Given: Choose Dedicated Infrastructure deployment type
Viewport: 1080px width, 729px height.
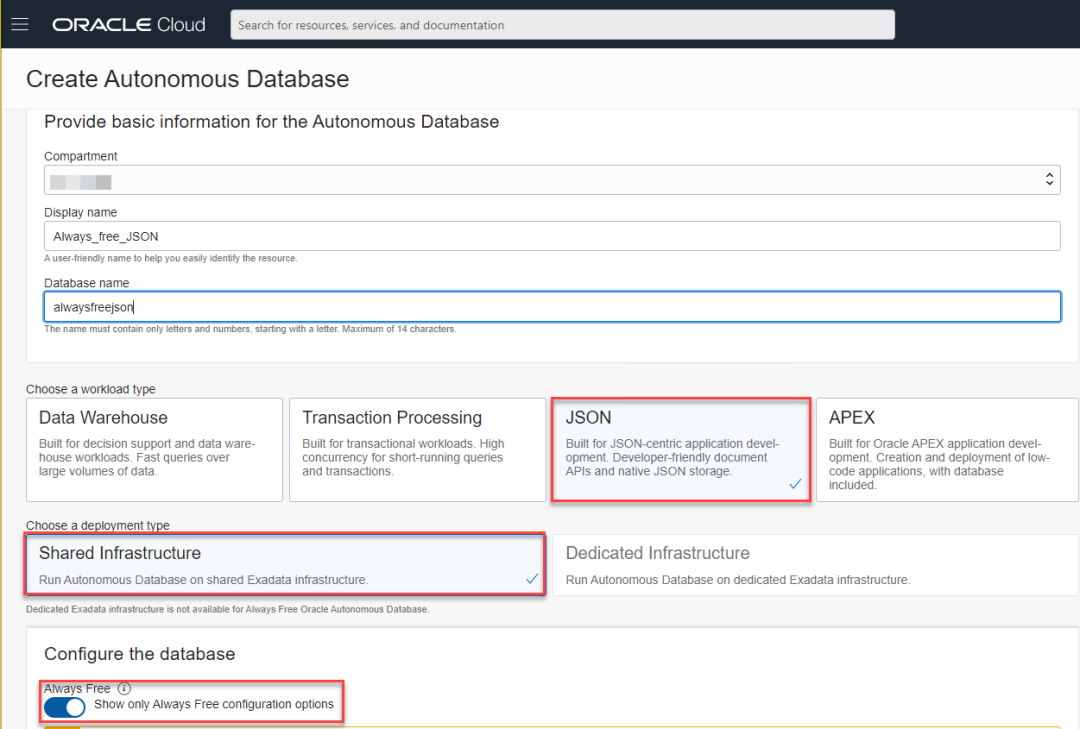Looking at the screenshot, I should [x=815, y=564].
